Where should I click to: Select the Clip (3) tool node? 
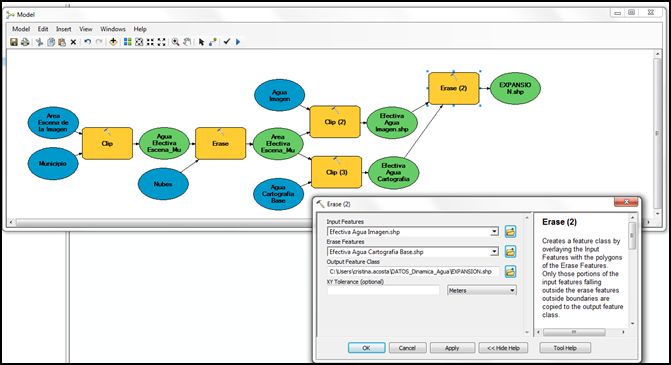pyautogui.click(x=336, y=172)
